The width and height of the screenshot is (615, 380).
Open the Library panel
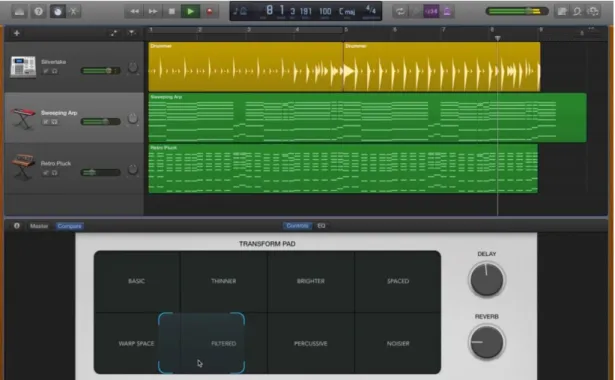[x=19, y=11]
